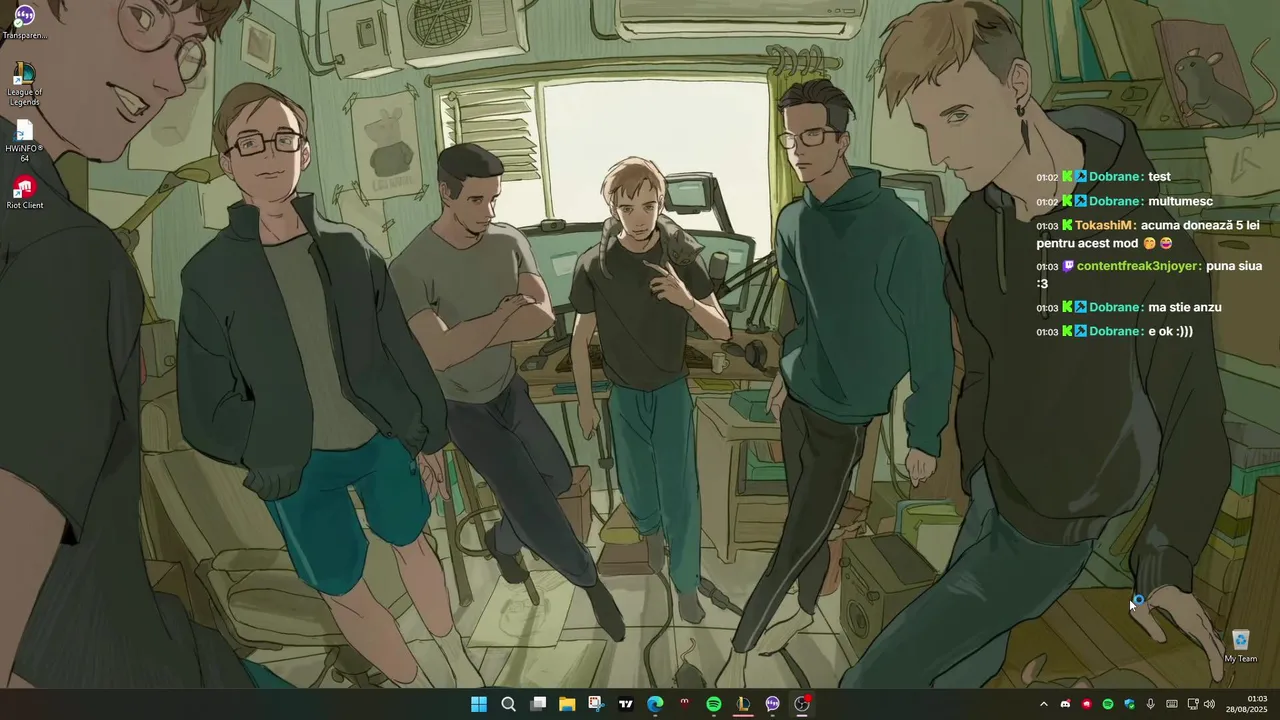This screenshot has width=1280, height=720.
Task: Open the Riot Client desktop shortcut
Action: [x=25, y=193]
